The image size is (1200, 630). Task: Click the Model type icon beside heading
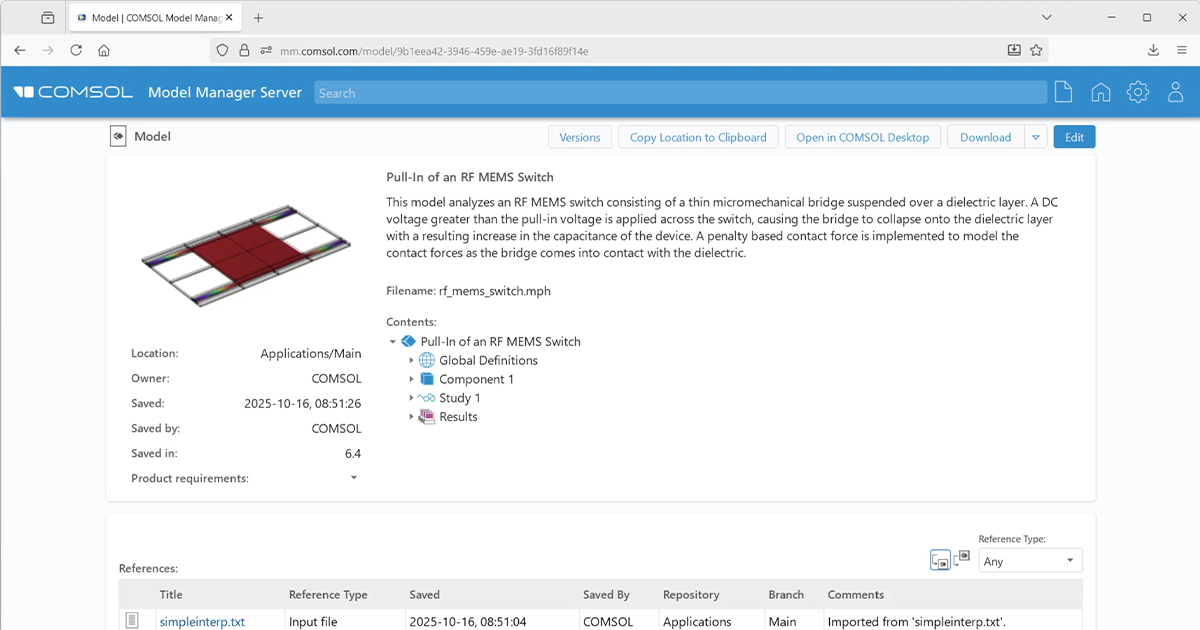coord(118,137)
